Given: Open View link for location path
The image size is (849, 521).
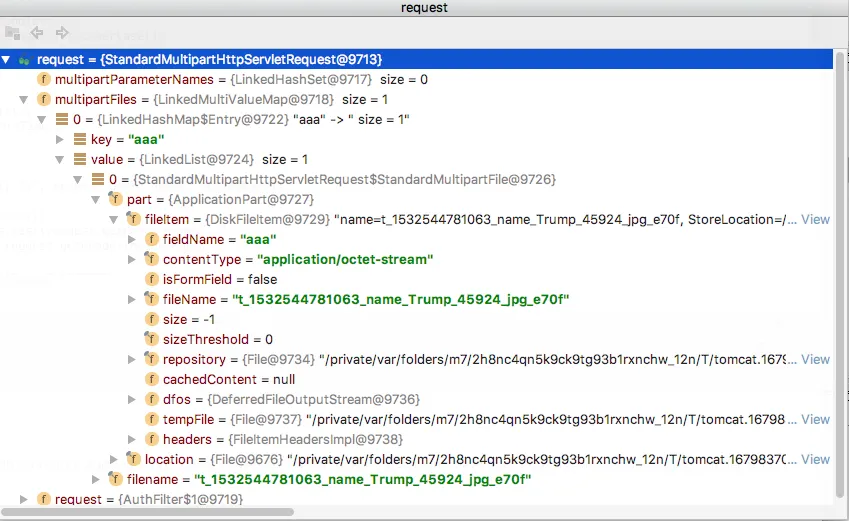Looking at the screenshot, I should pos(815,459).
